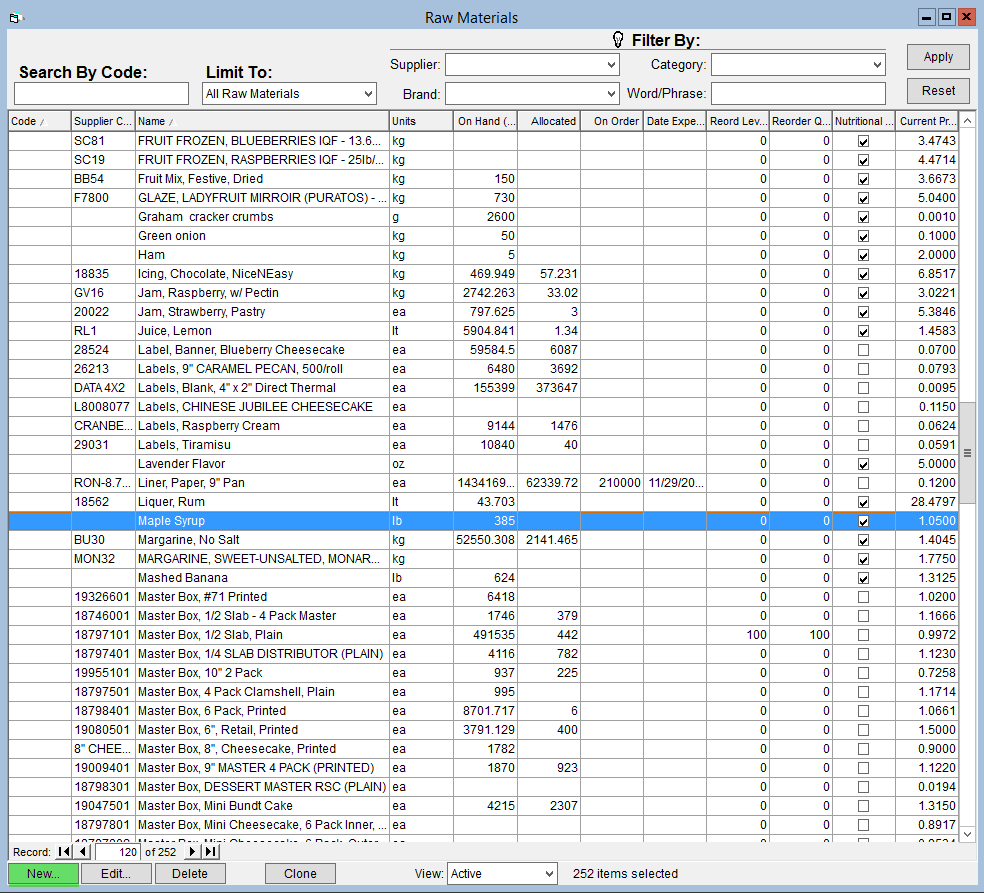Image resolution: width=984 pixels, height=893 pixels.
Task: Jump to the last record
Action: 211,852
